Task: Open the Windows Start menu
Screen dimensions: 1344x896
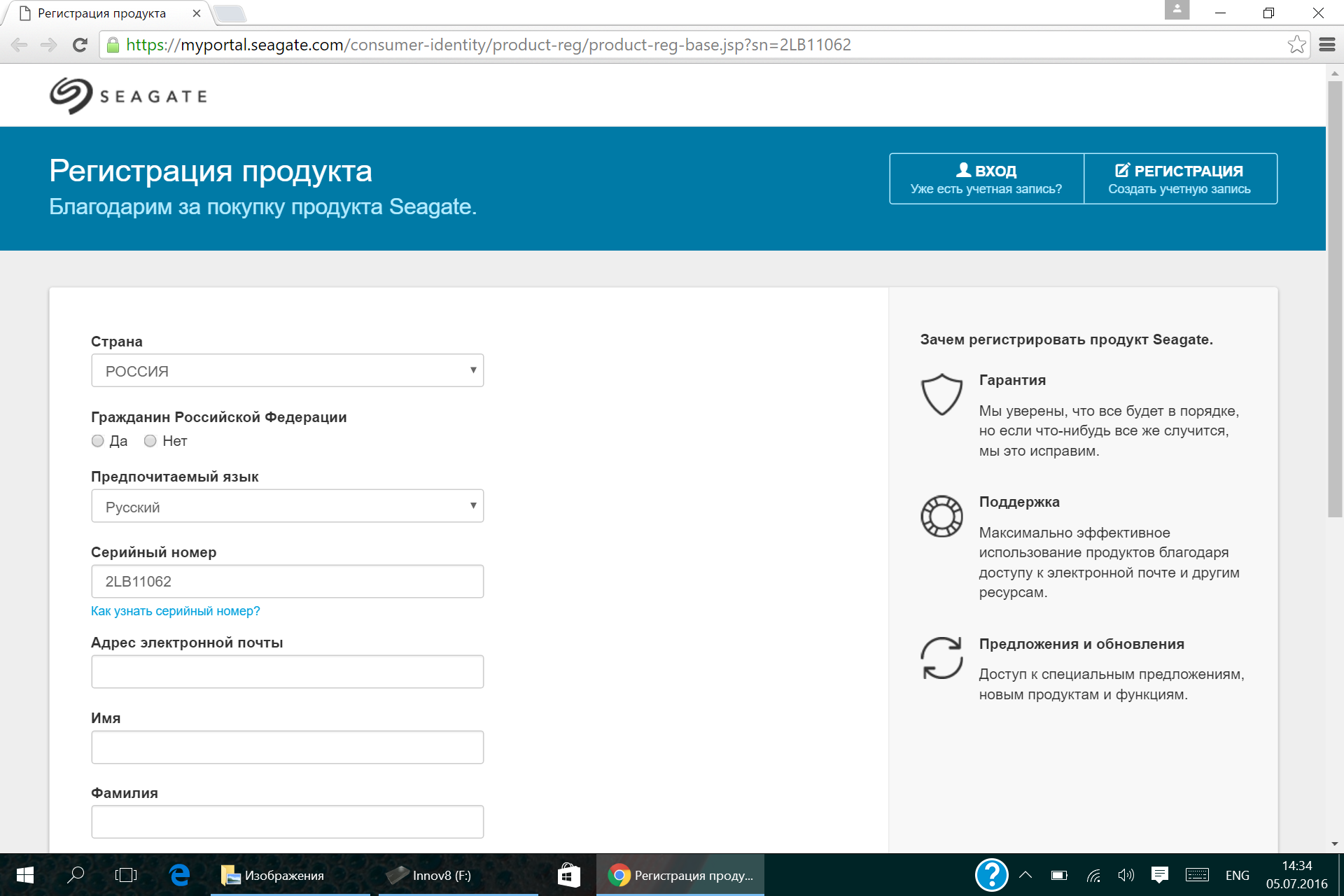Action: click(25, 875)
